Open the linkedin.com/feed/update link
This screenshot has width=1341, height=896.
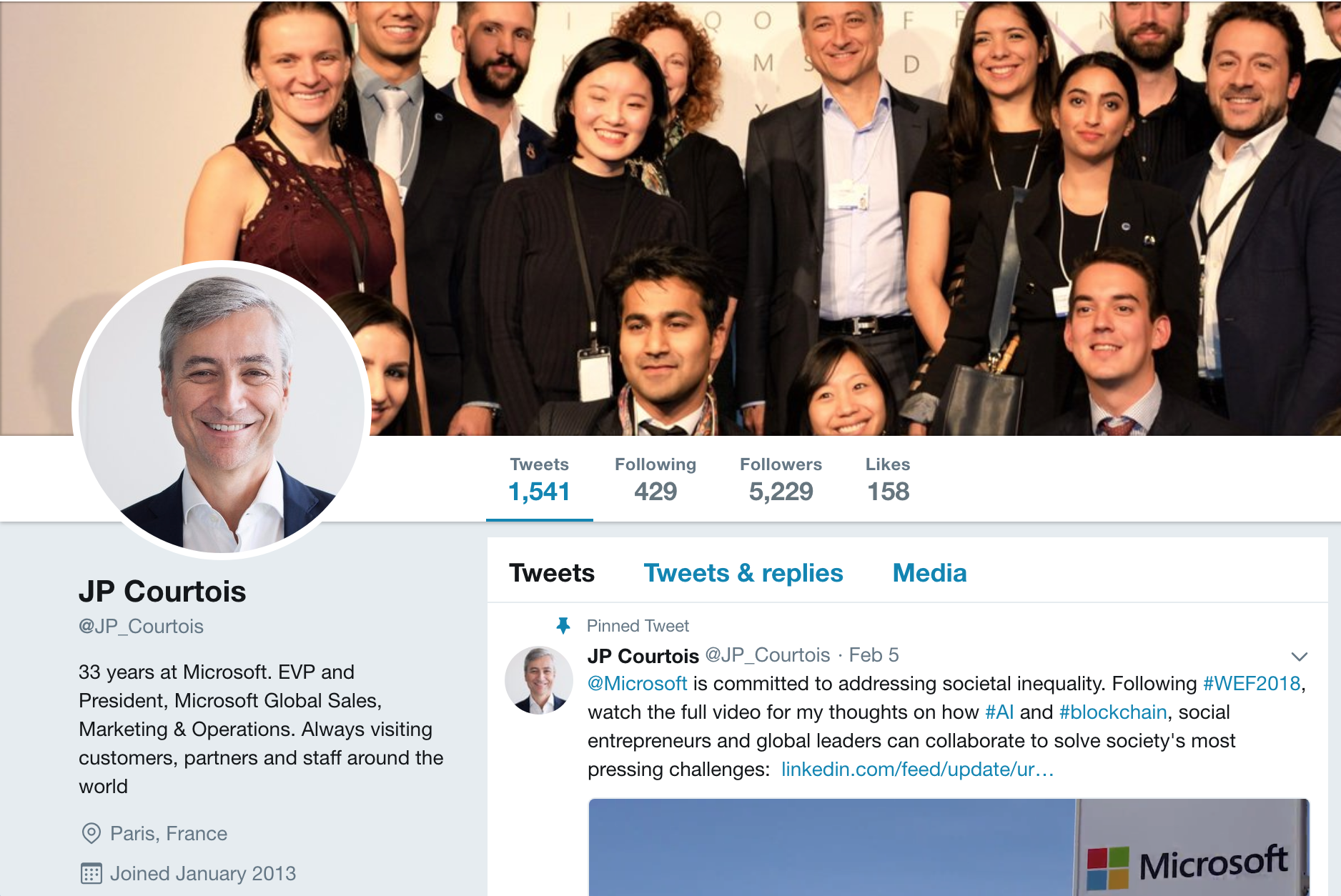[x=917, y=770]
